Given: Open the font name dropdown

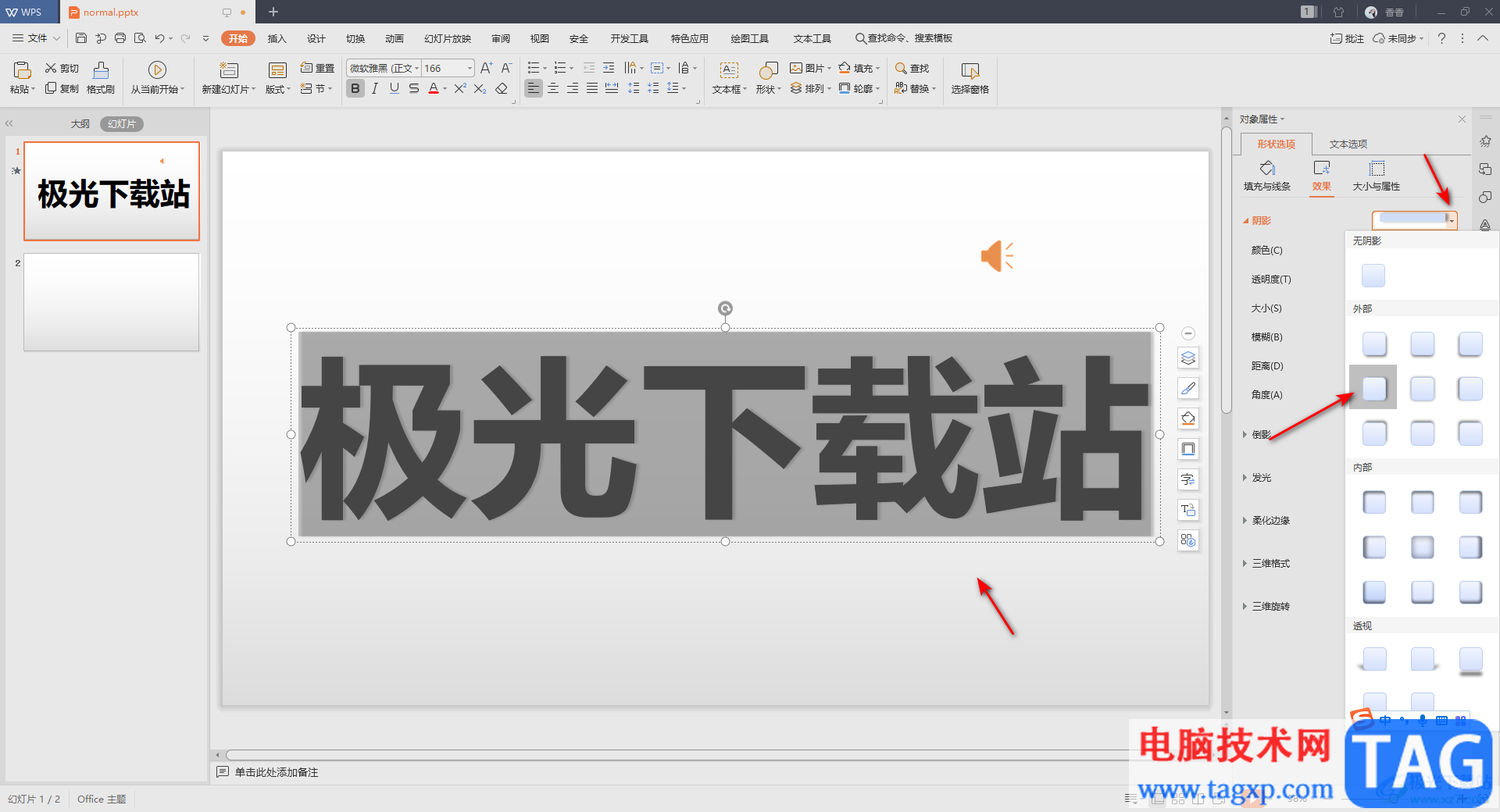Looking at the screenshot, I should pos(417,68).
